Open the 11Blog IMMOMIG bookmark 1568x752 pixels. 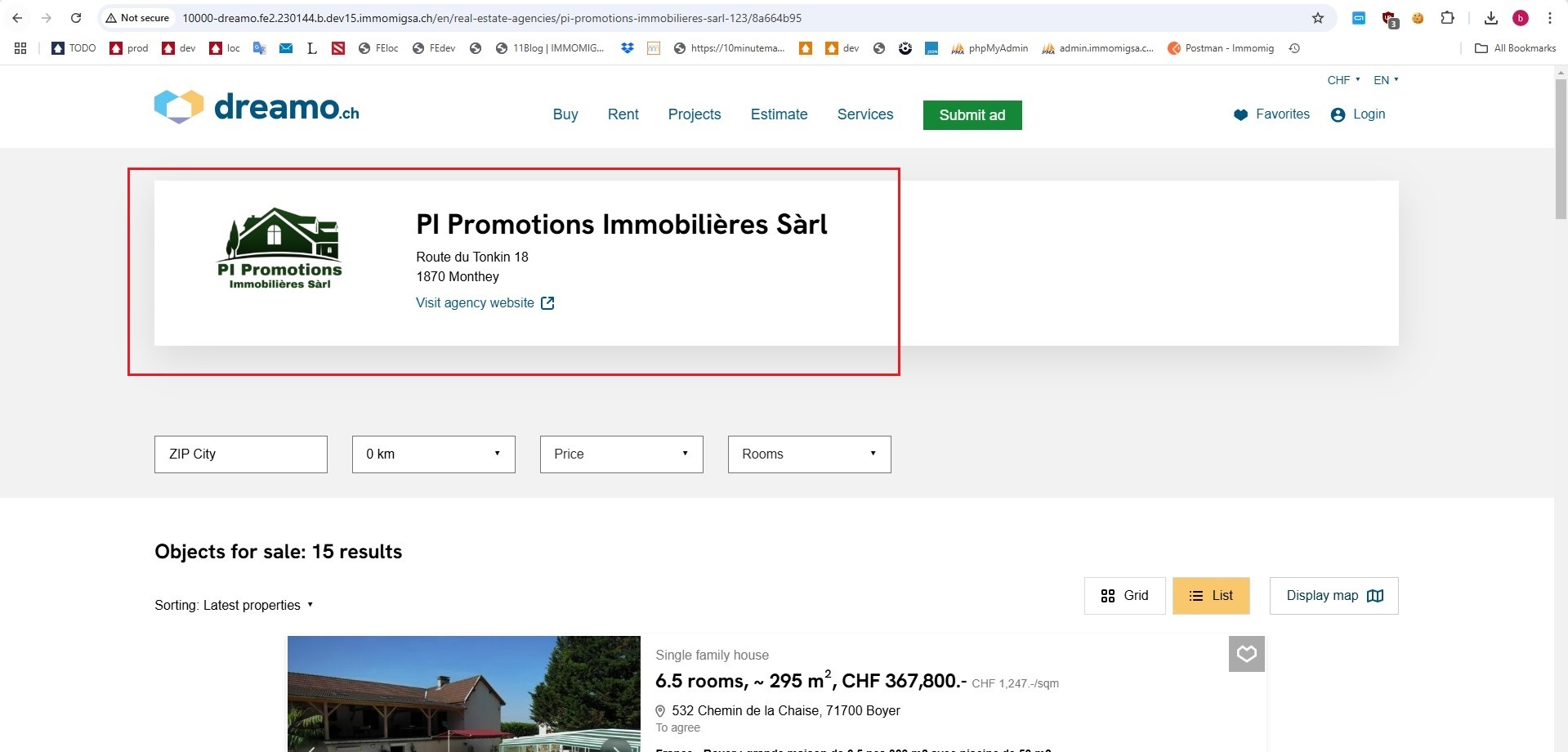click(550, 48)
